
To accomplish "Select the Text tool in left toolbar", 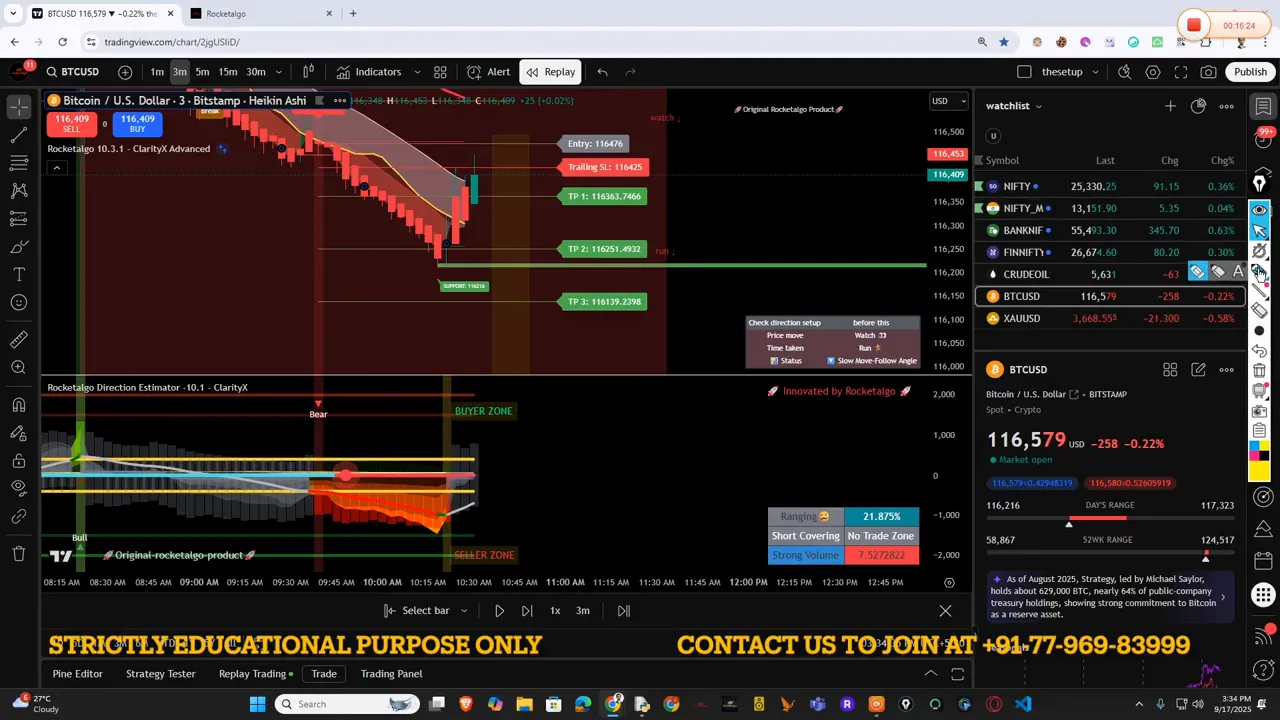I will point(19,275).
